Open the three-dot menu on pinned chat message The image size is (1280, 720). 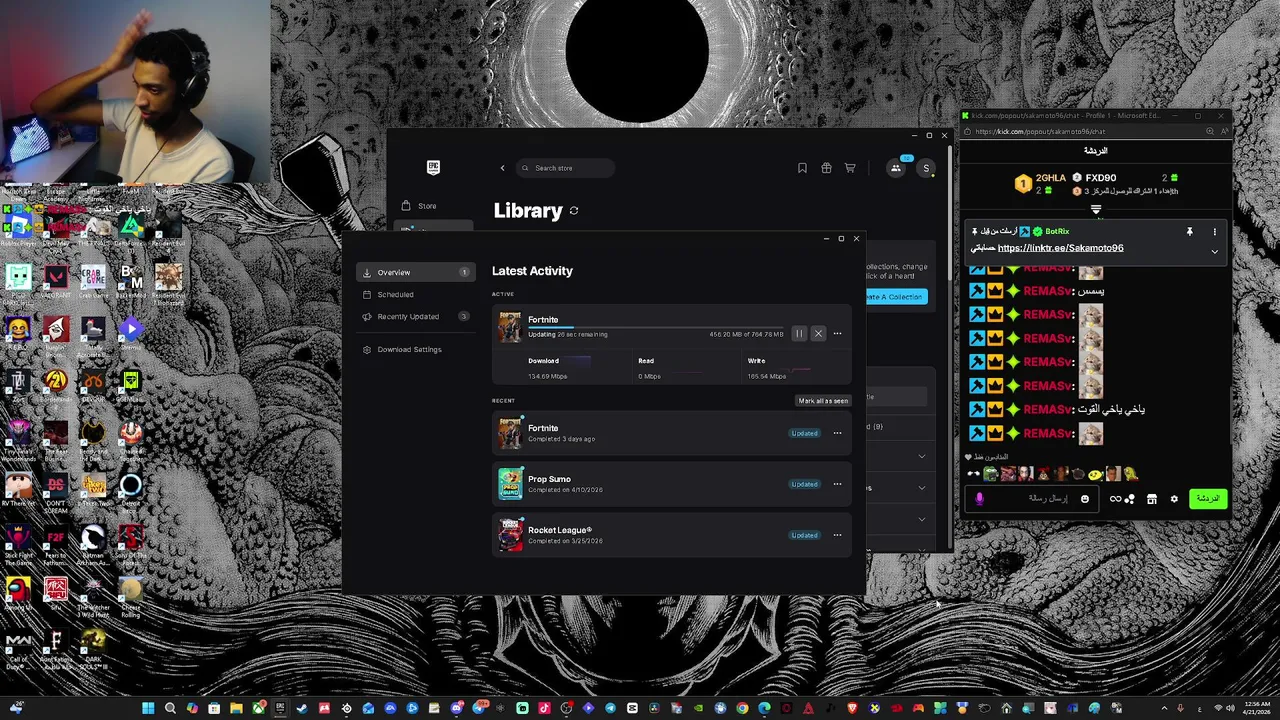pos(1215,232)
